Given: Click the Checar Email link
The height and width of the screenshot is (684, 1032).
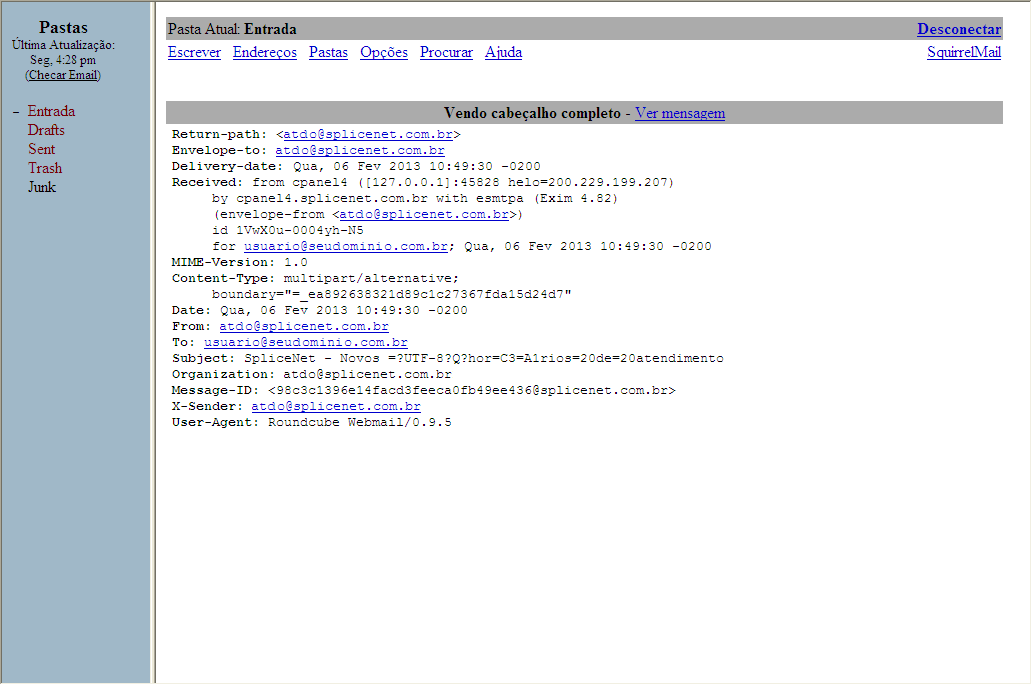Looking at the screenshot, I should click(x=63, y=75).
